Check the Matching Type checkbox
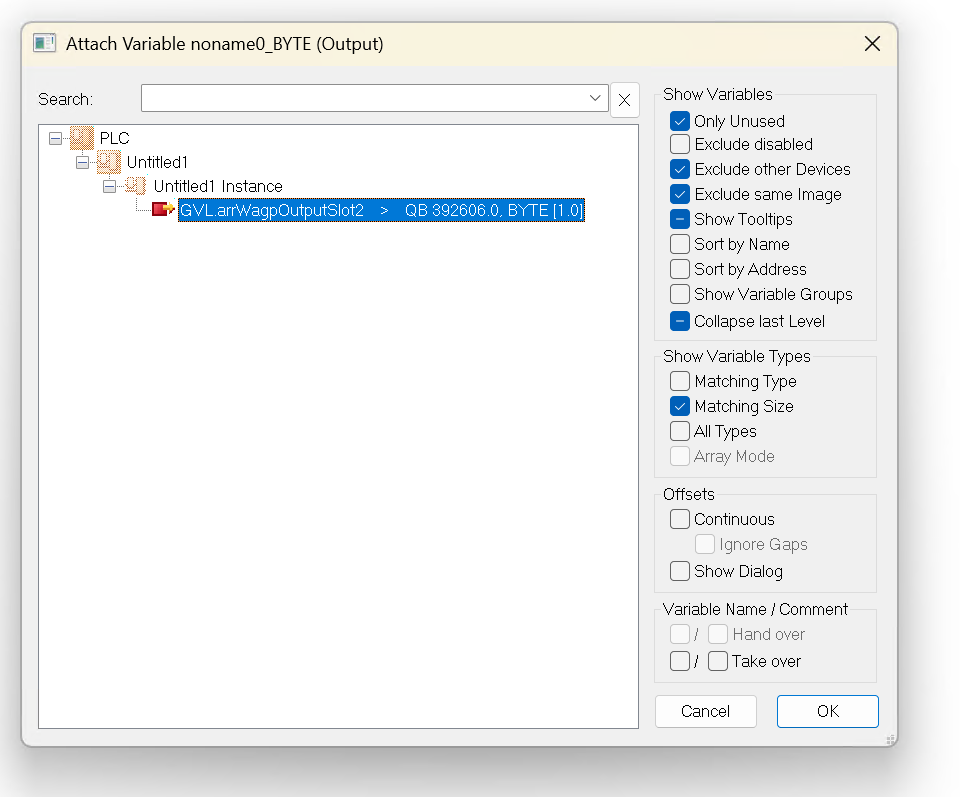The image size is (960, 797). click(x=680, y=381)
